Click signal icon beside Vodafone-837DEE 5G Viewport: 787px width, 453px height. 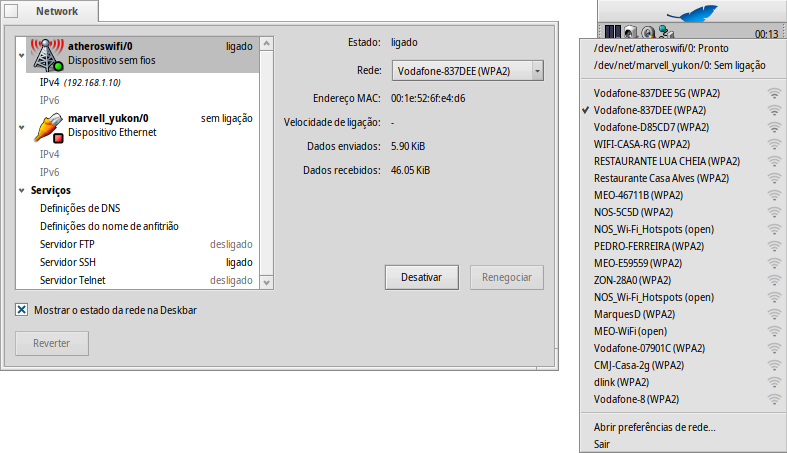point(774,93)
